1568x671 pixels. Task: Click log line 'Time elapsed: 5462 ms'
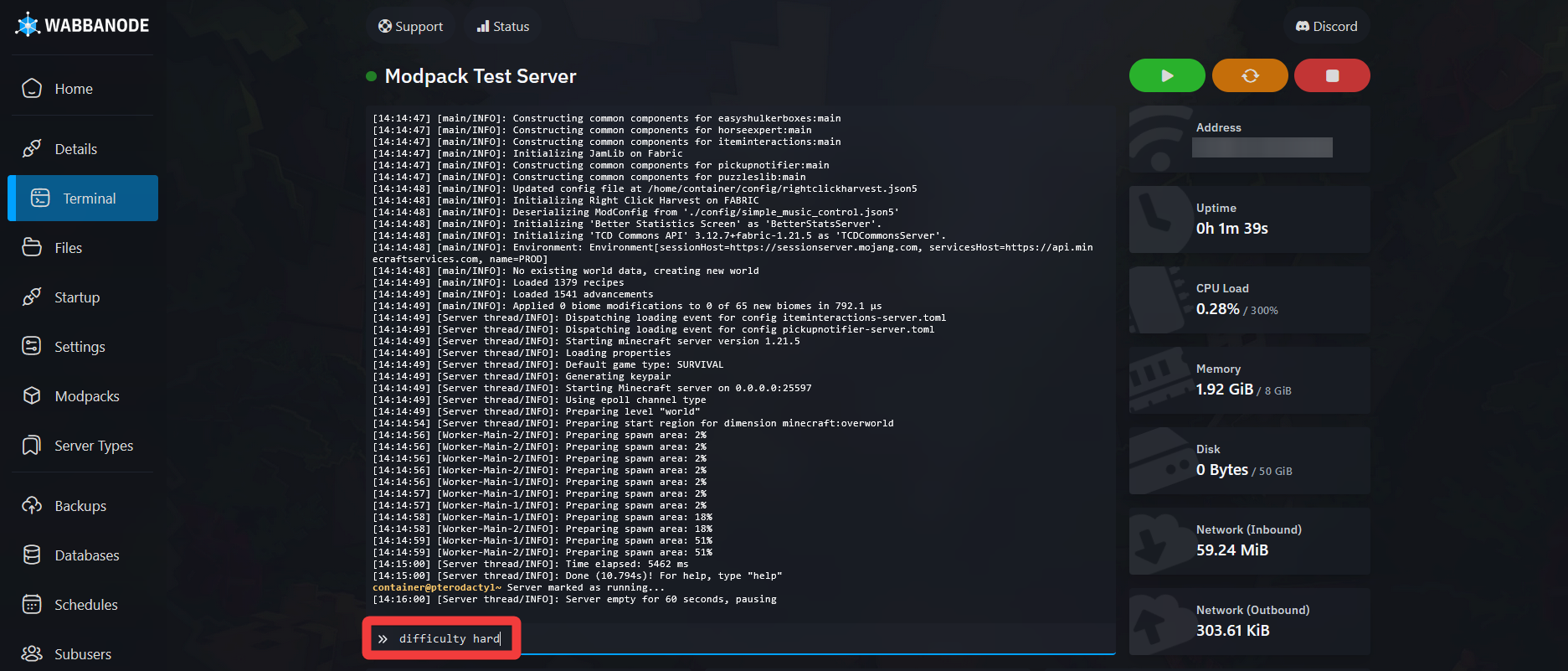pyautogui.click(x=531, y=564)
